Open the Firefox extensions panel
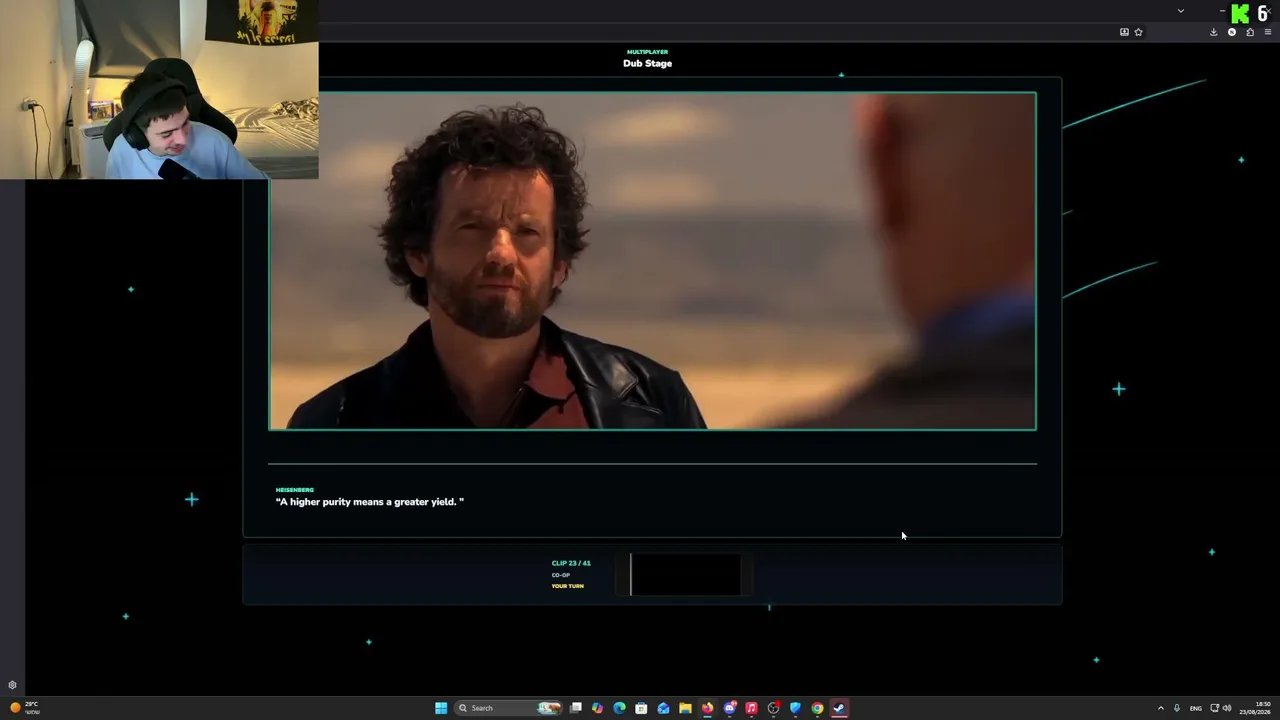The image size is (1280, 720). click(1250, 32)
